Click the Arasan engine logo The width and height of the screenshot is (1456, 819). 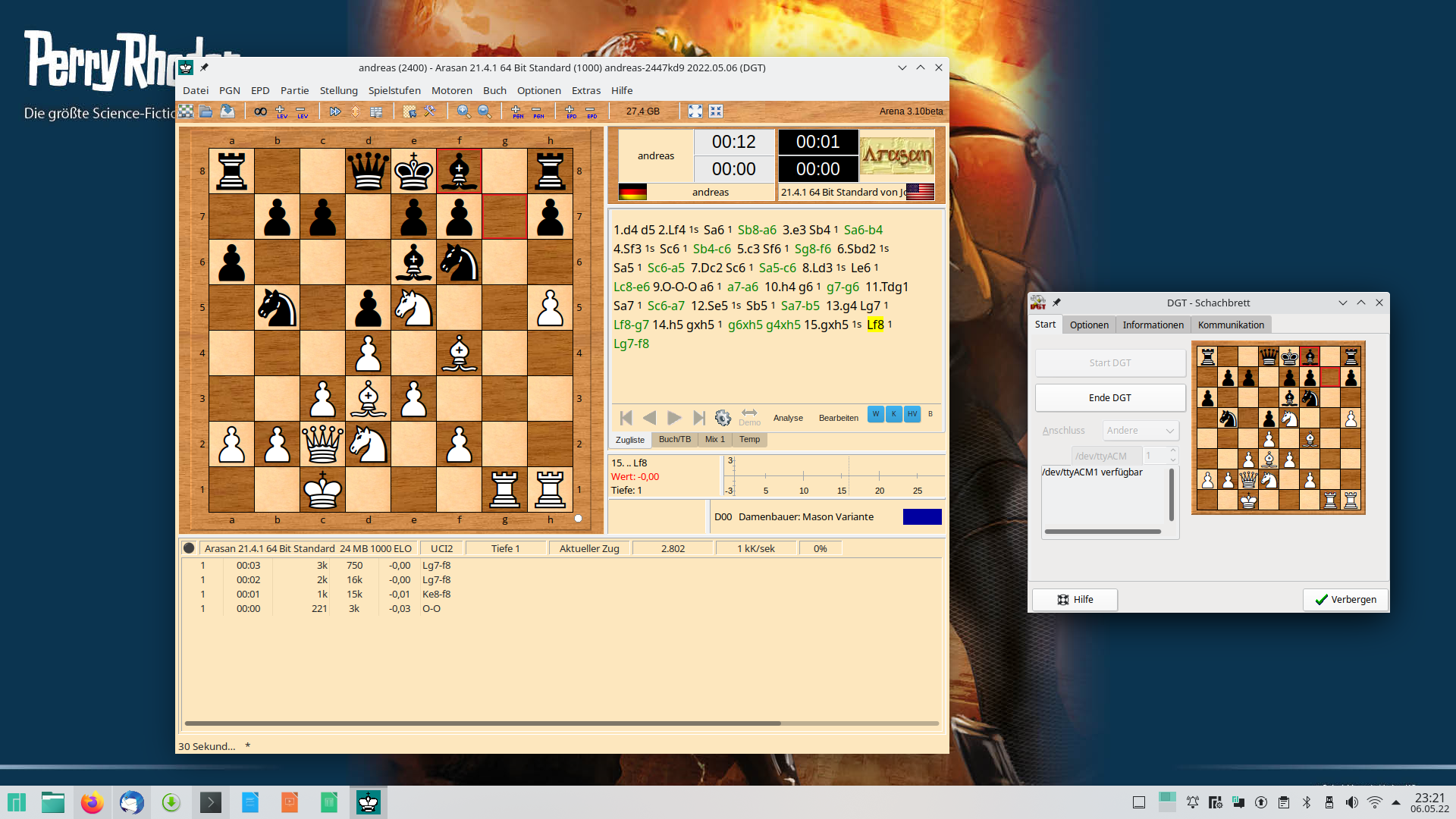tap(896, 155)
